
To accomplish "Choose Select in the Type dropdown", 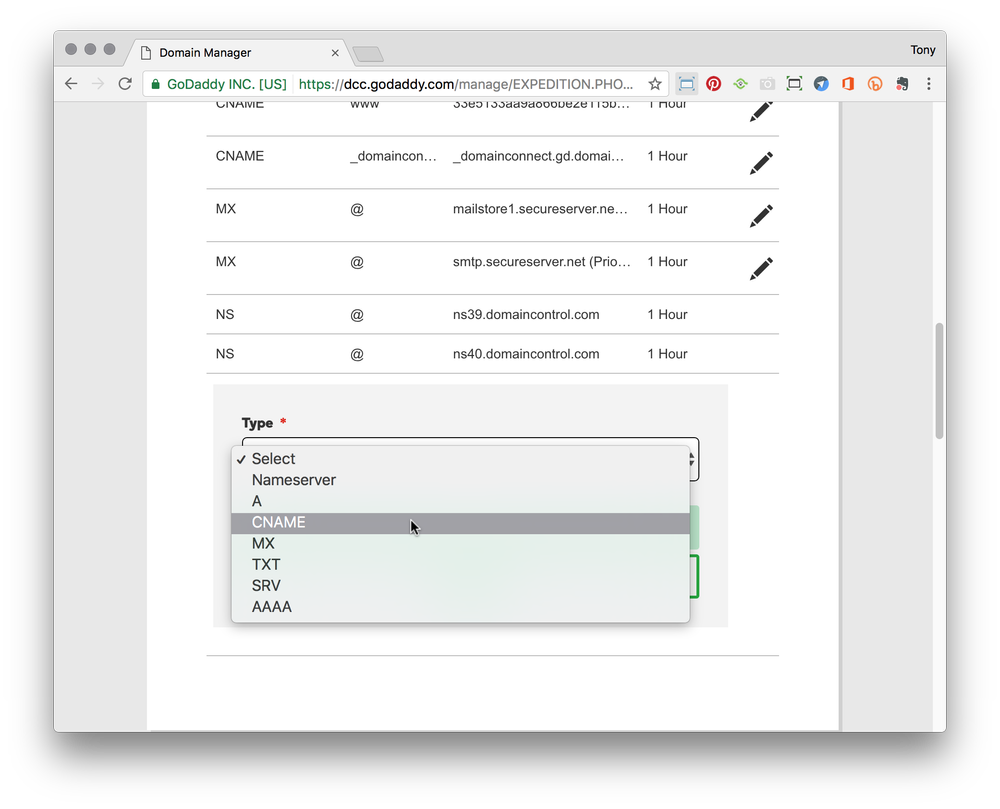I will (460, 458).
